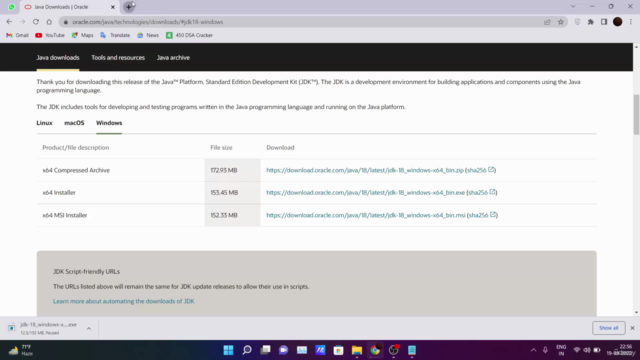Open a new browser tab

(x=129, y=7)
